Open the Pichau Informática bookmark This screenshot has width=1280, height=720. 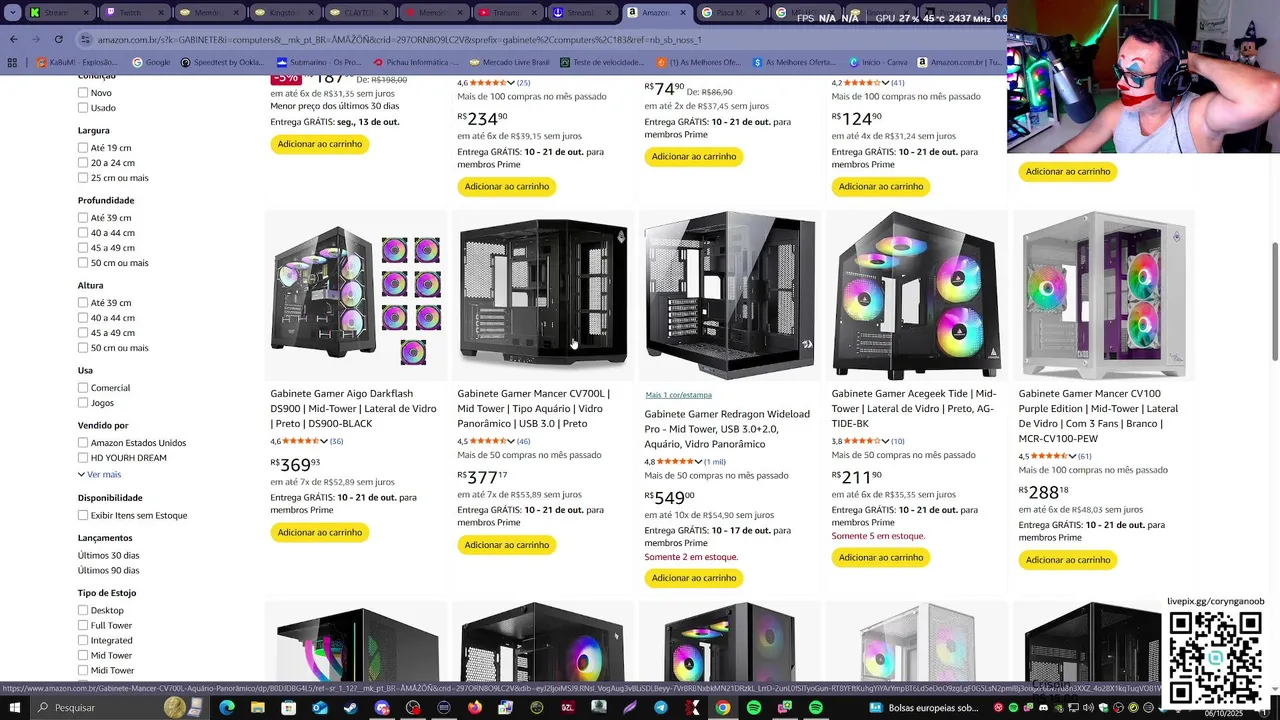[416, 62]
